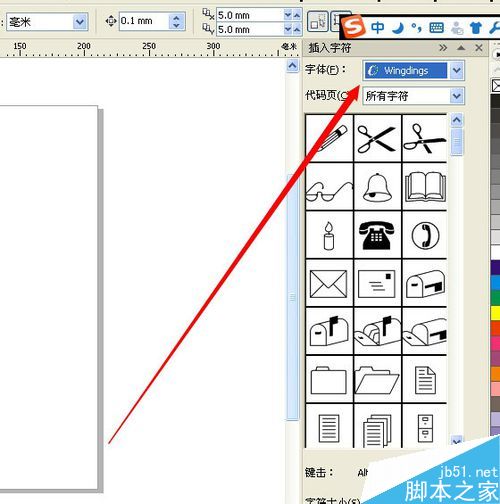Click the character list scrollbar thumb
This screenshot has height=504, width=500.
click(457, 142)
